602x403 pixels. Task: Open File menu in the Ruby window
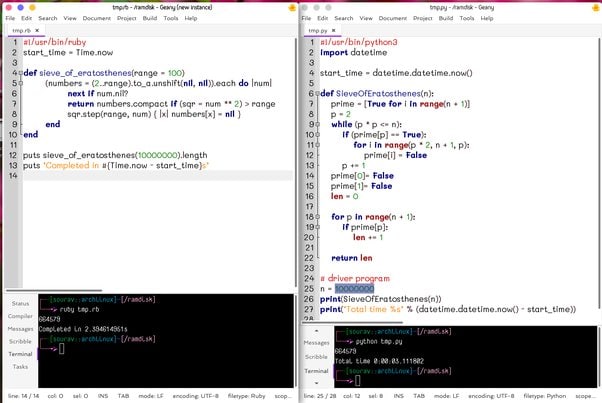point(10,18)
